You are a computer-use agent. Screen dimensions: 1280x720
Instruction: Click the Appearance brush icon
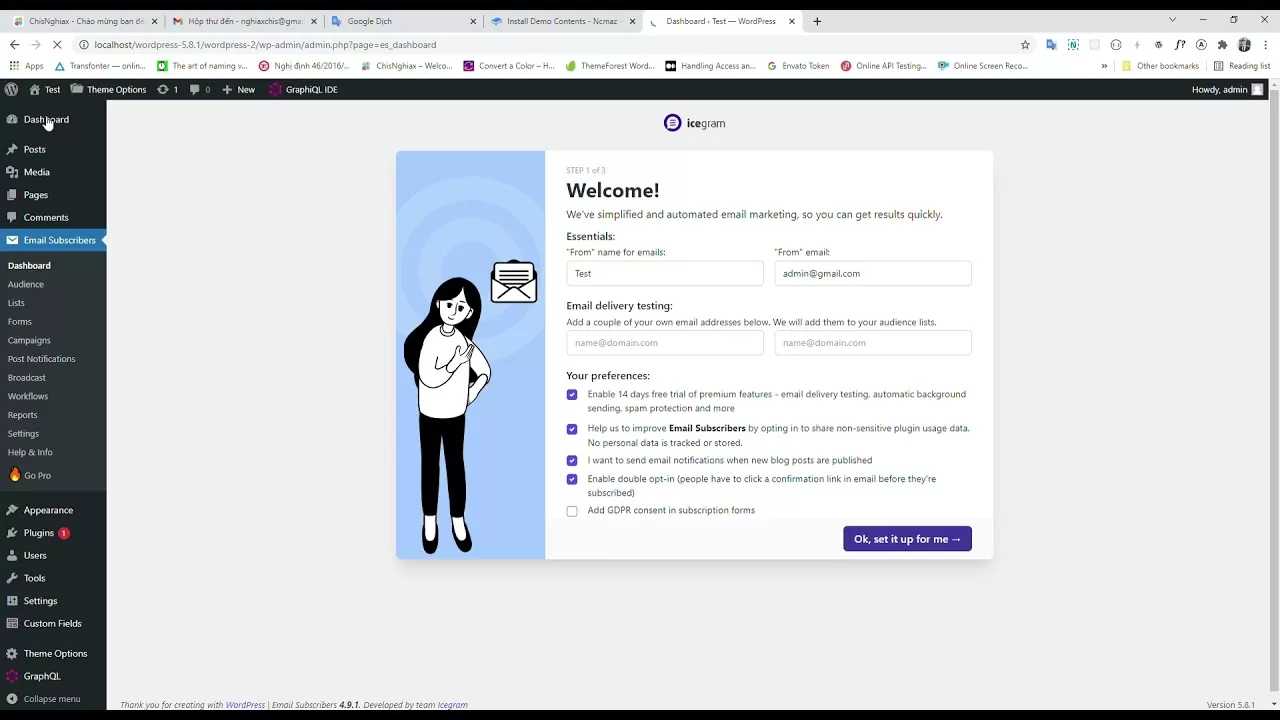point(12,510)
